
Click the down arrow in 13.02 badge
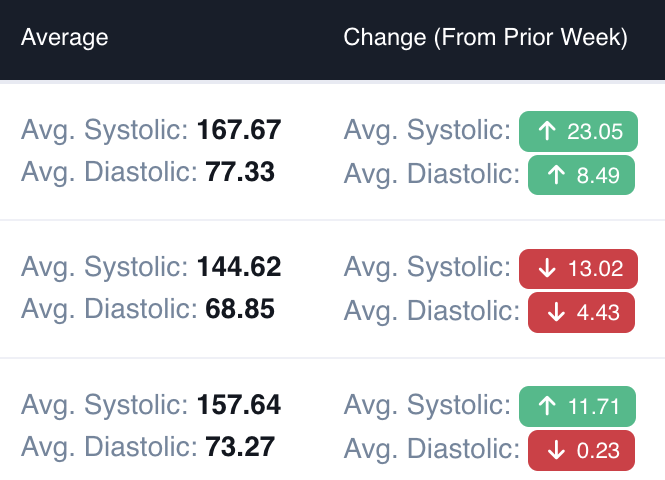click(x=547, y=268)
